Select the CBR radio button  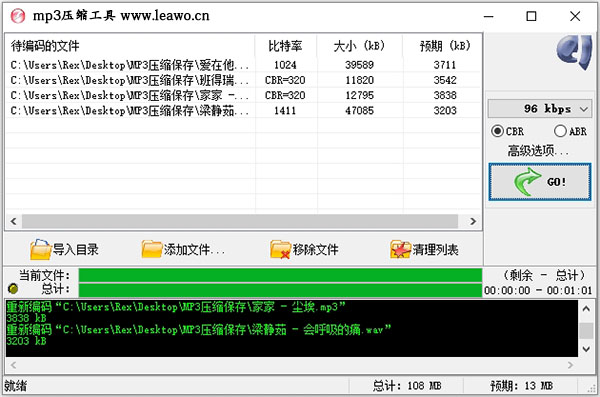point(497,131)
